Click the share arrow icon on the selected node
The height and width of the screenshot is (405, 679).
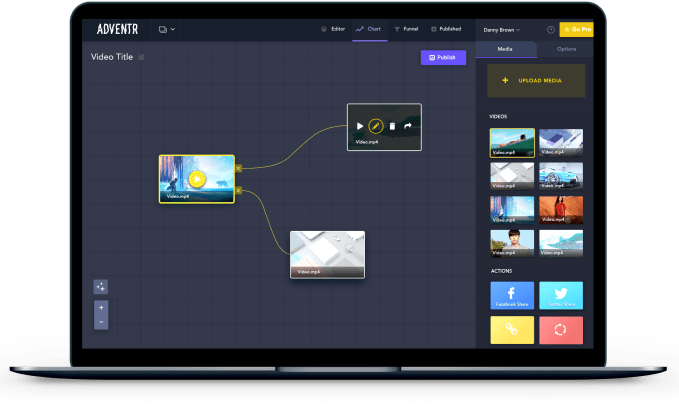[x=408, y=126]
